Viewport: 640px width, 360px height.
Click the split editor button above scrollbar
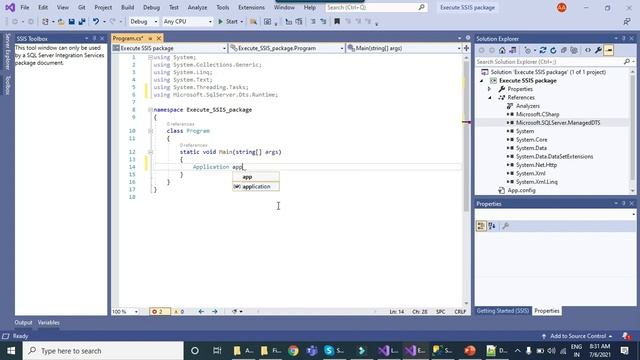tap(466, 48)
